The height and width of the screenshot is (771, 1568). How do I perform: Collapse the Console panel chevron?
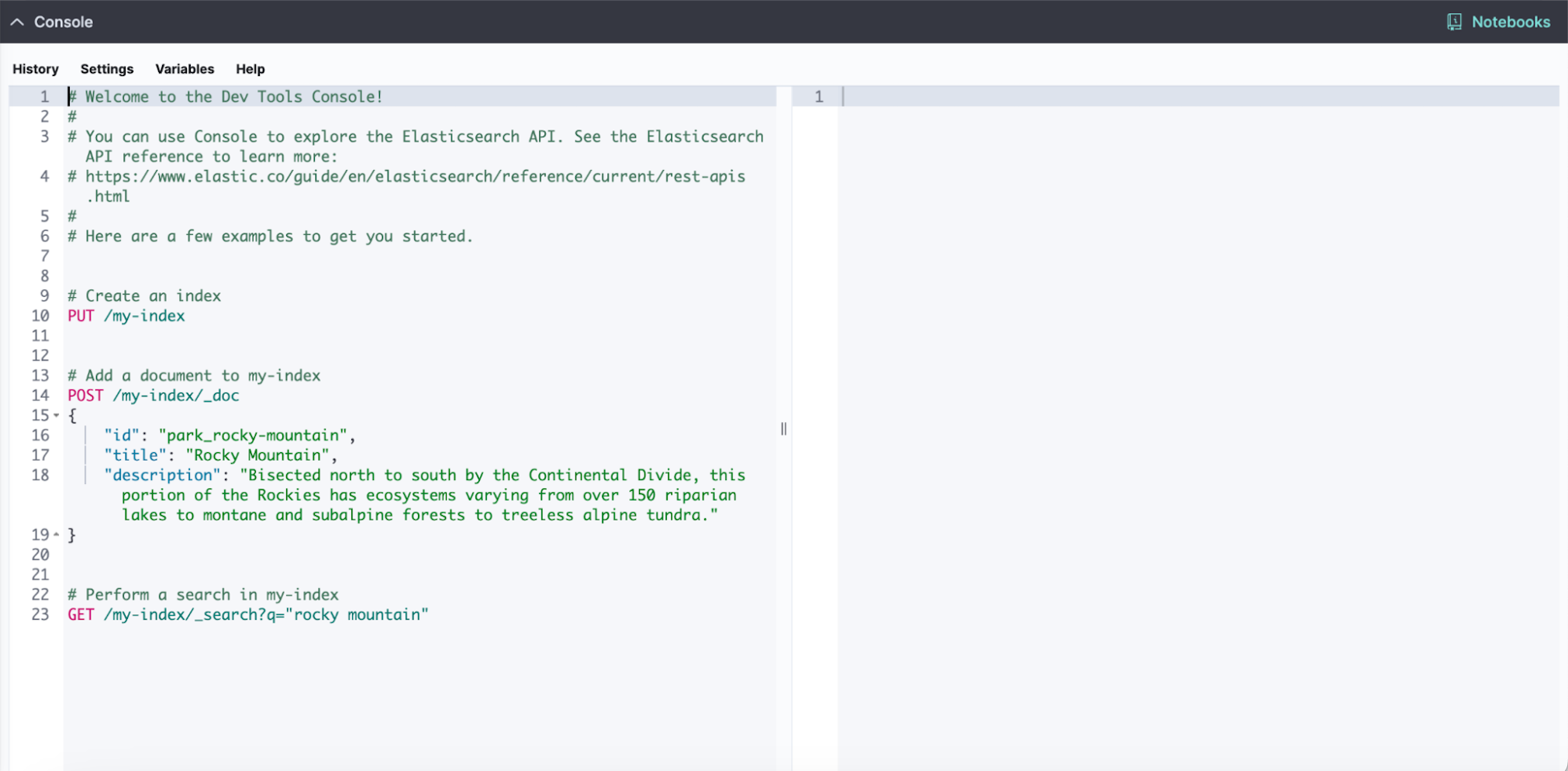pyautogui.click(x=17, y=22)
